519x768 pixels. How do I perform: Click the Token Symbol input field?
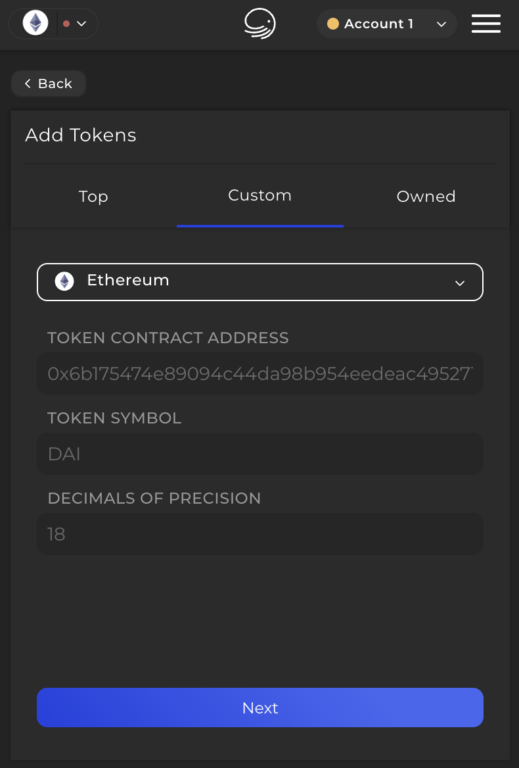260,454
